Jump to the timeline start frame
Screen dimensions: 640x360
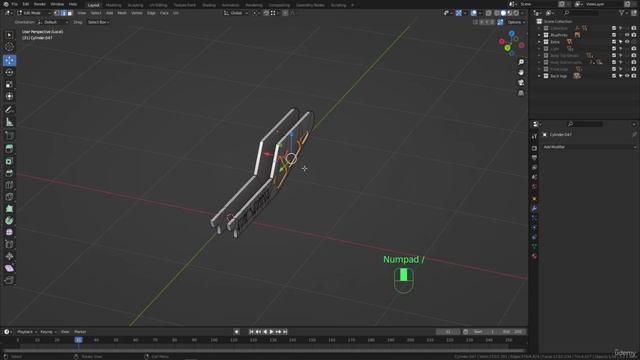pyautogui.click(x=251, y=332)
